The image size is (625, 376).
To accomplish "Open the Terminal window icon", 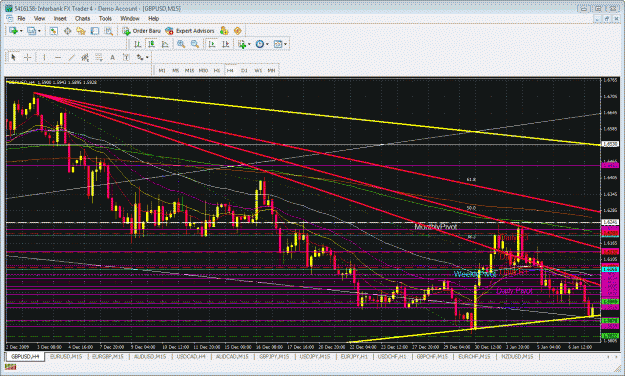I will tap(94, 31).
